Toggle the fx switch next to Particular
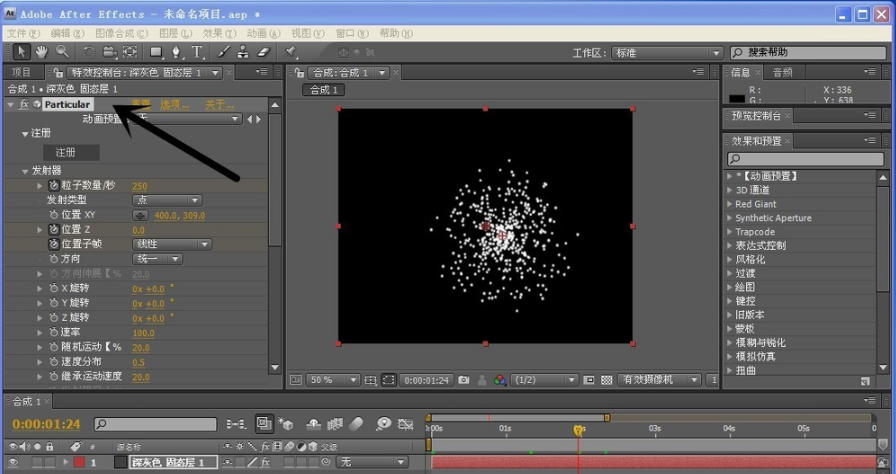The height and width of the screenshot is (474, 896). coord(24,104)
